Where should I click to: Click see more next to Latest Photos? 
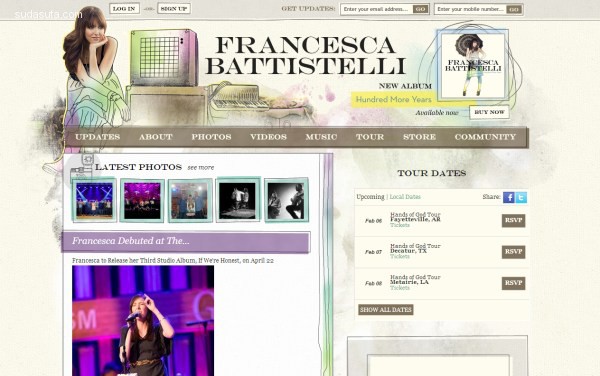click(201, 168)
